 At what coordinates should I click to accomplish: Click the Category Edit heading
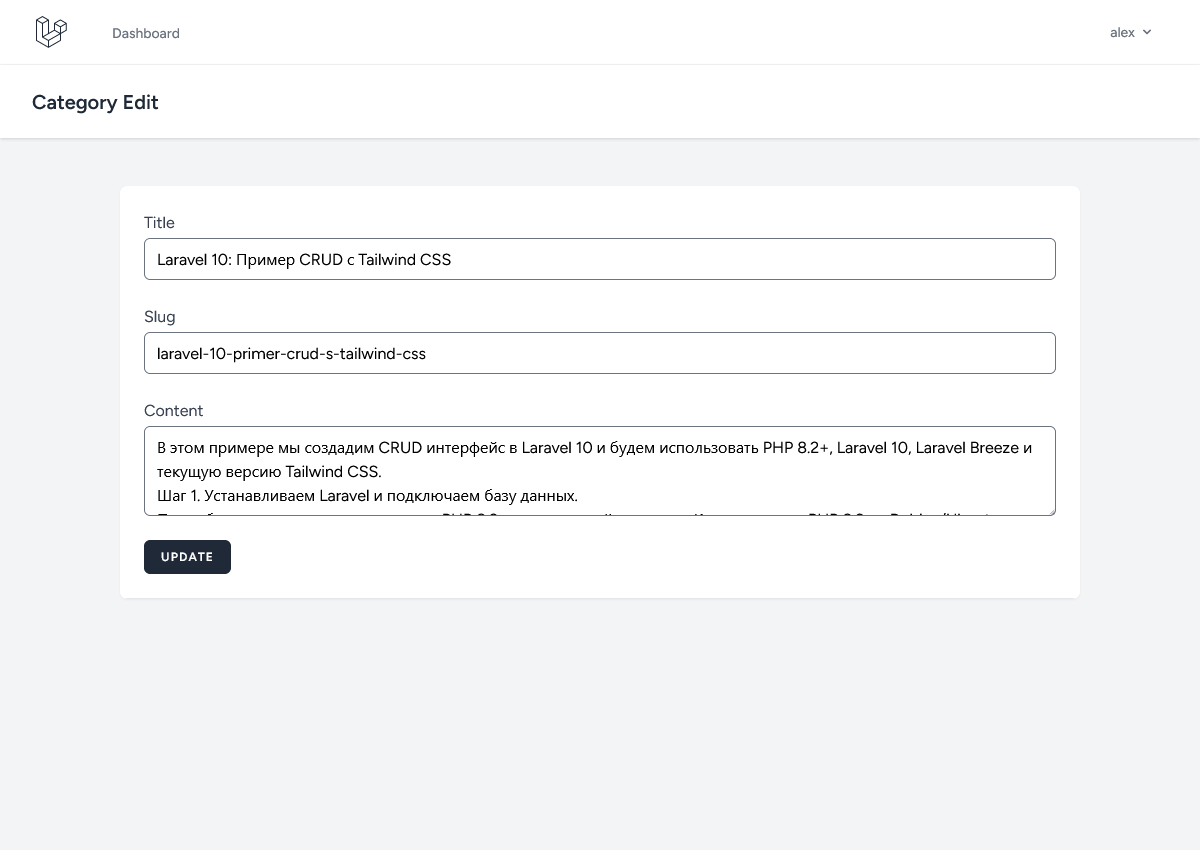95,102
